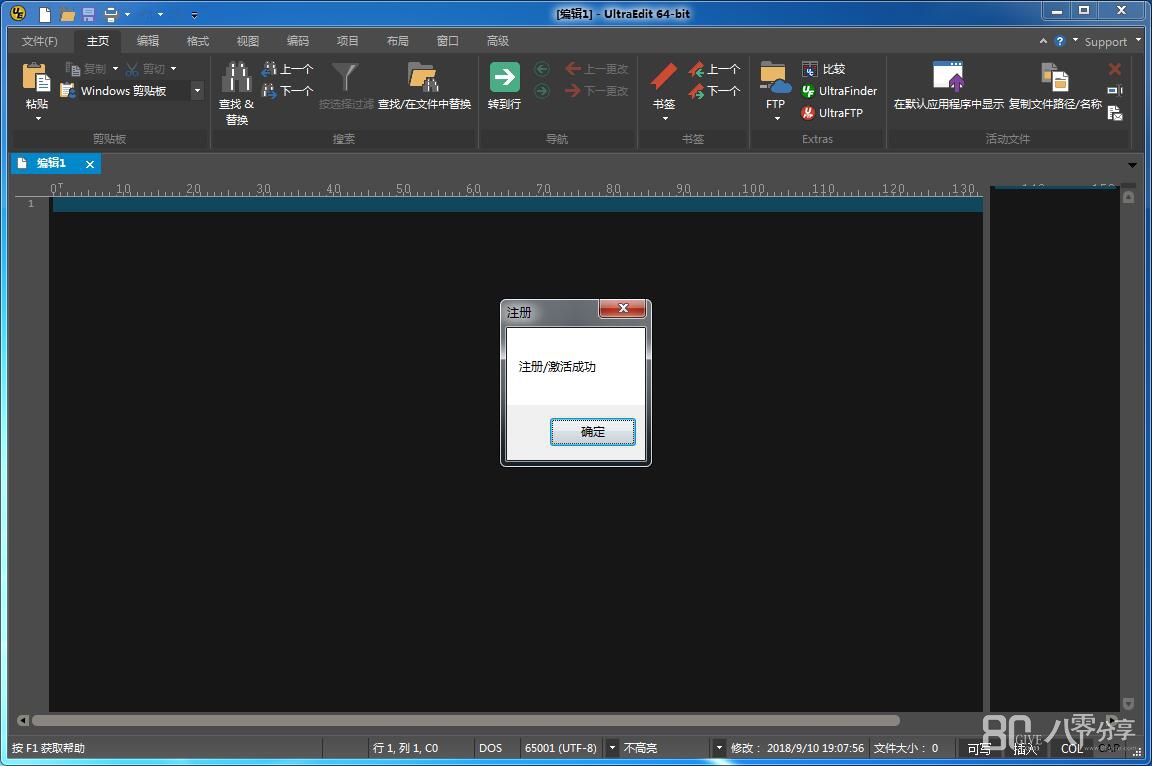
Task: Open a file using the folder icon
Action: 68,14
